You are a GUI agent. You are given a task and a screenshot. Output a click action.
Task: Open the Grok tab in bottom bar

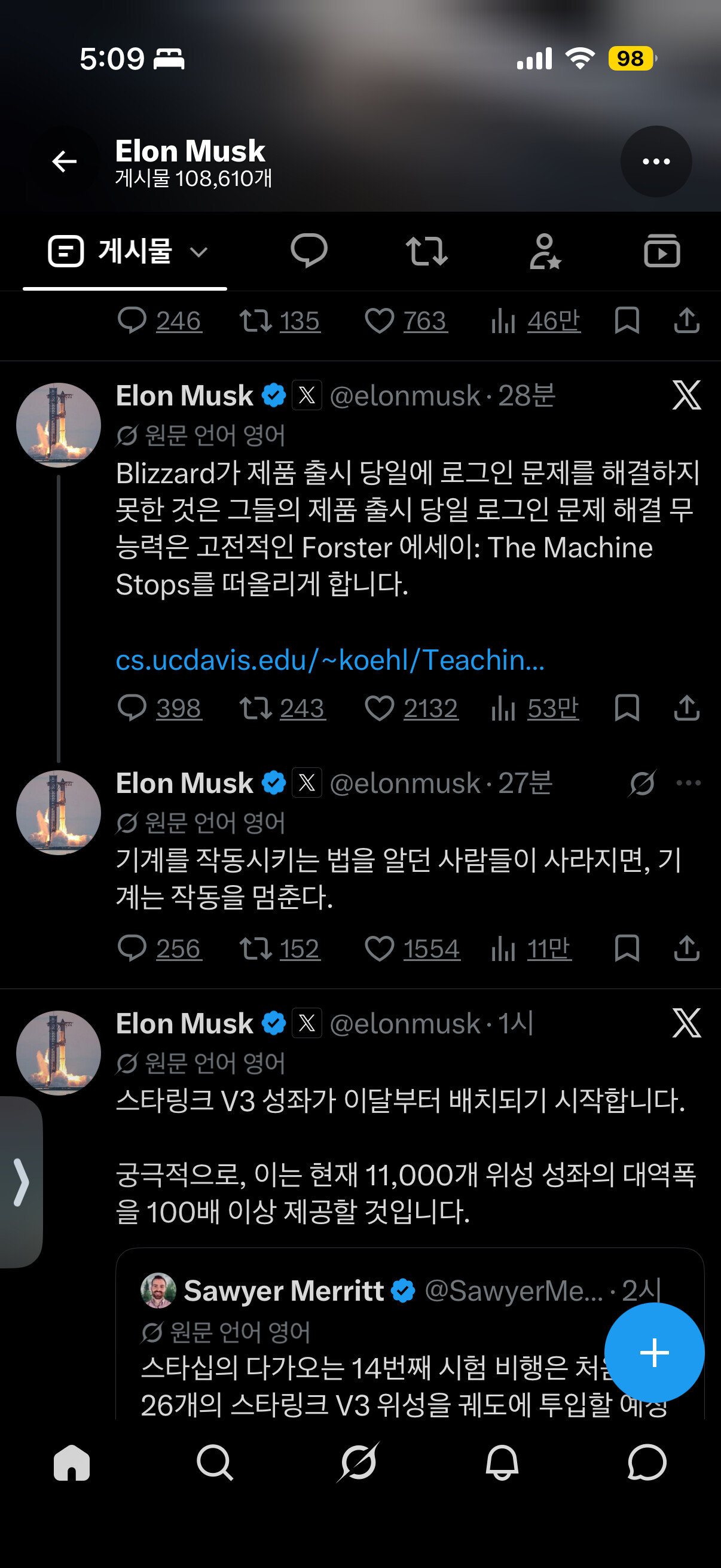[x=358, y=1462]
